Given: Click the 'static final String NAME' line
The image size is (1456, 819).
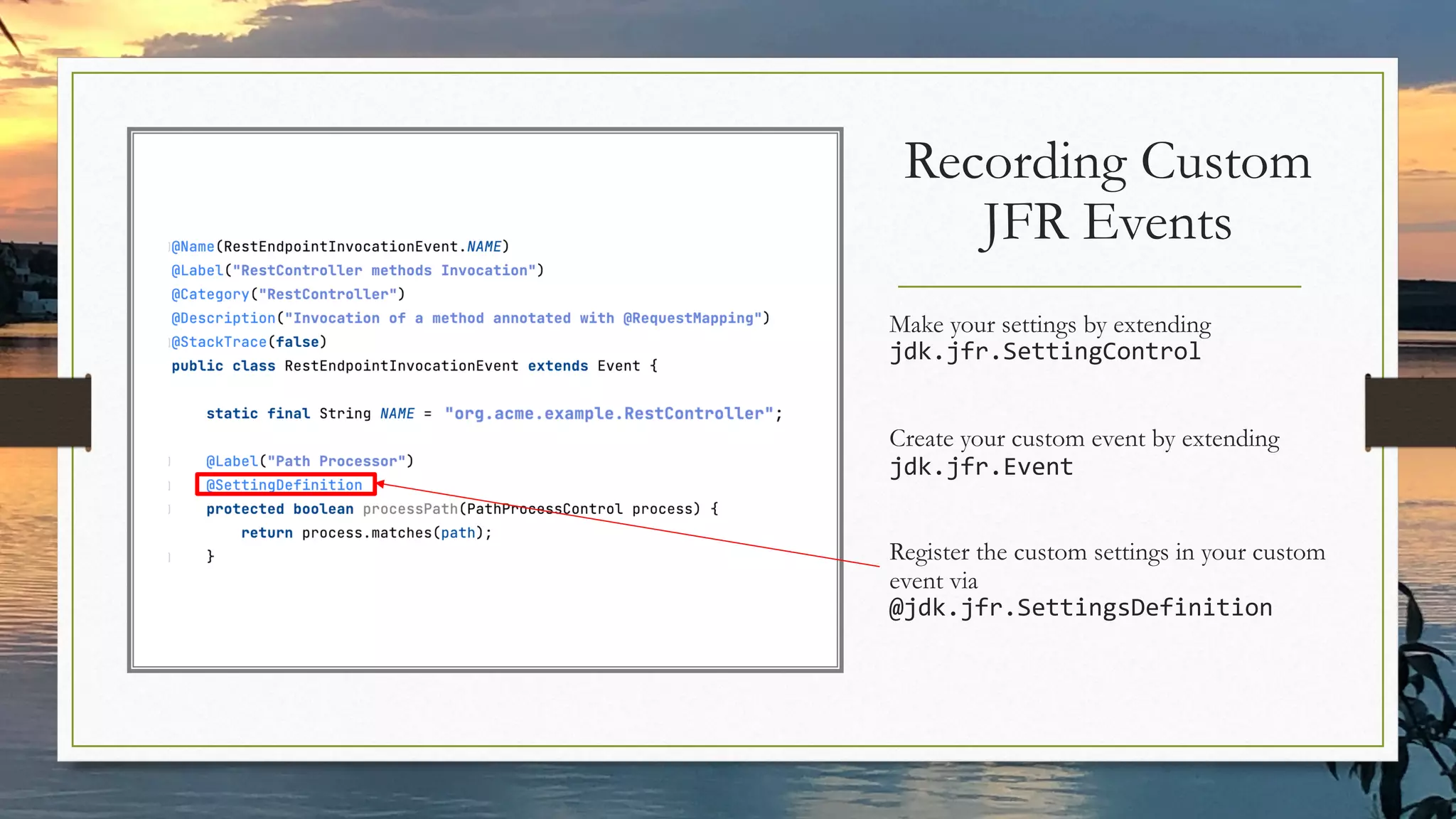Looking at the screenshot, I should pos(494,414).
